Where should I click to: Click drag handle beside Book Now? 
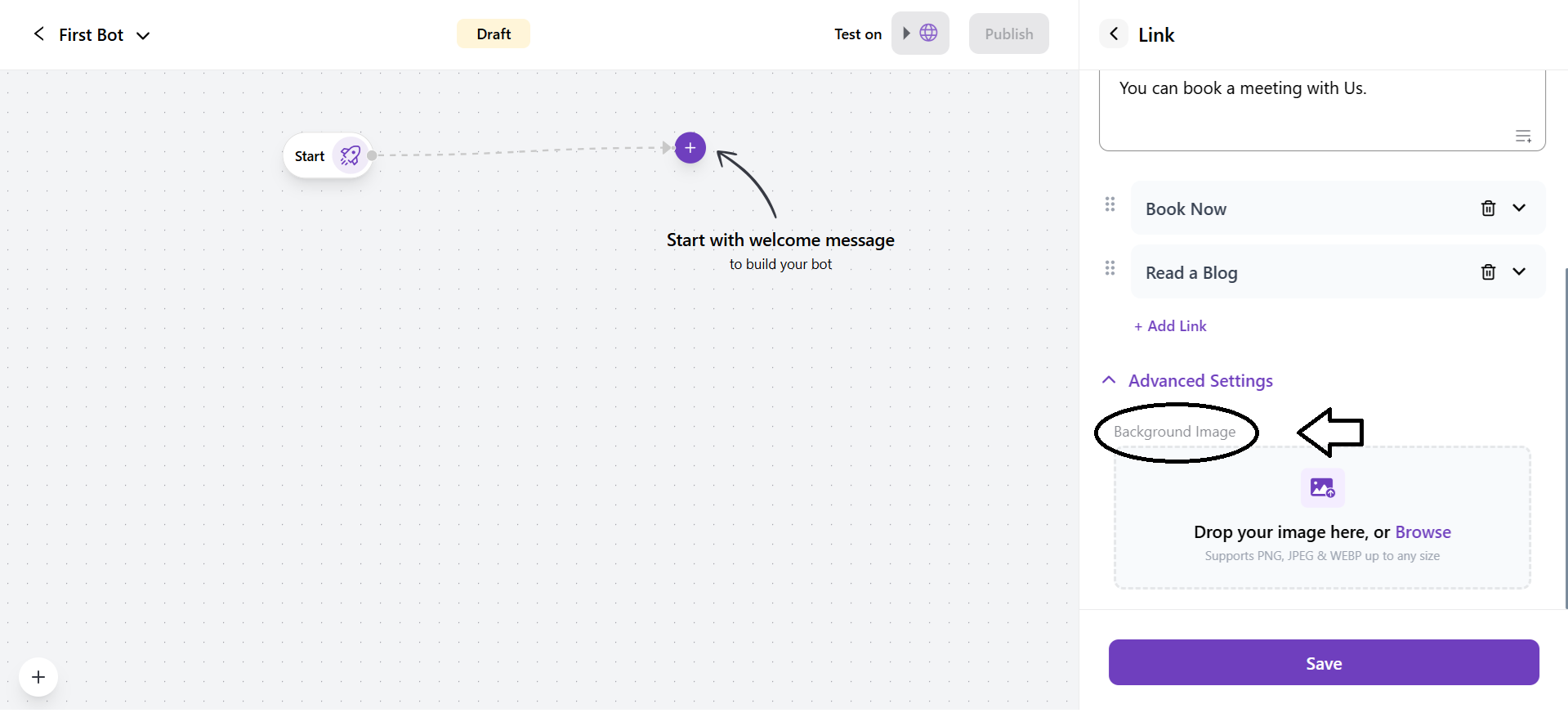[x=1110, y=204]
